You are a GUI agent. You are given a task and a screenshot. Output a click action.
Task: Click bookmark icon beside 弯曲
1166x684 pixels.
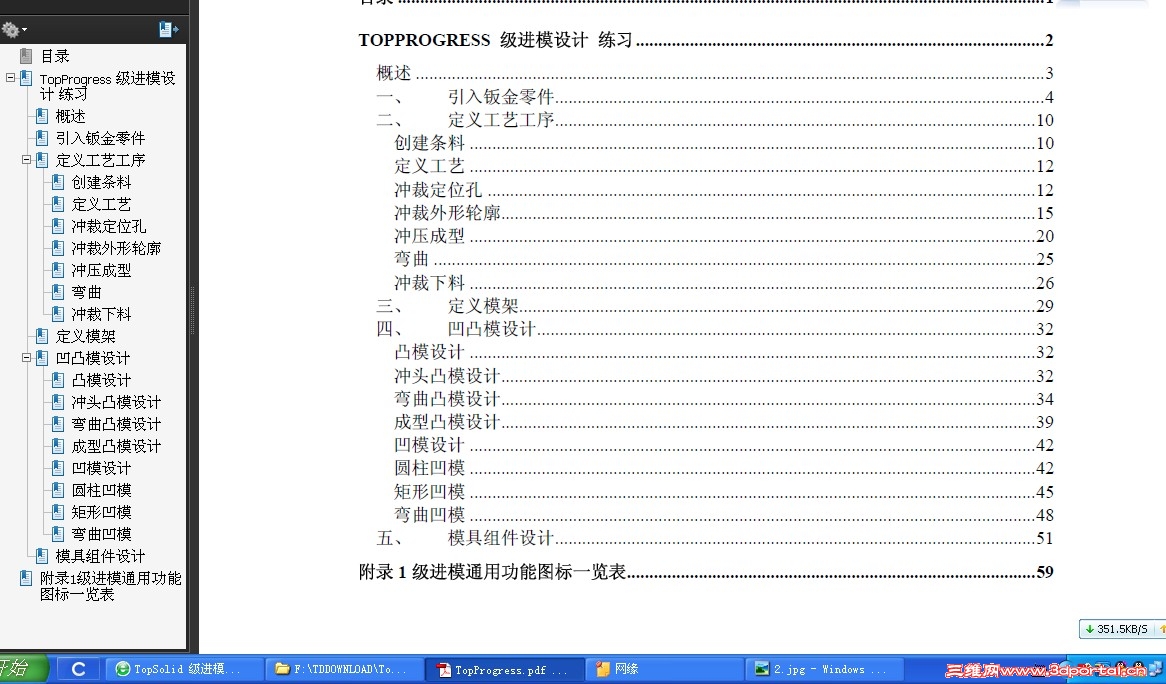pos(58,292)
